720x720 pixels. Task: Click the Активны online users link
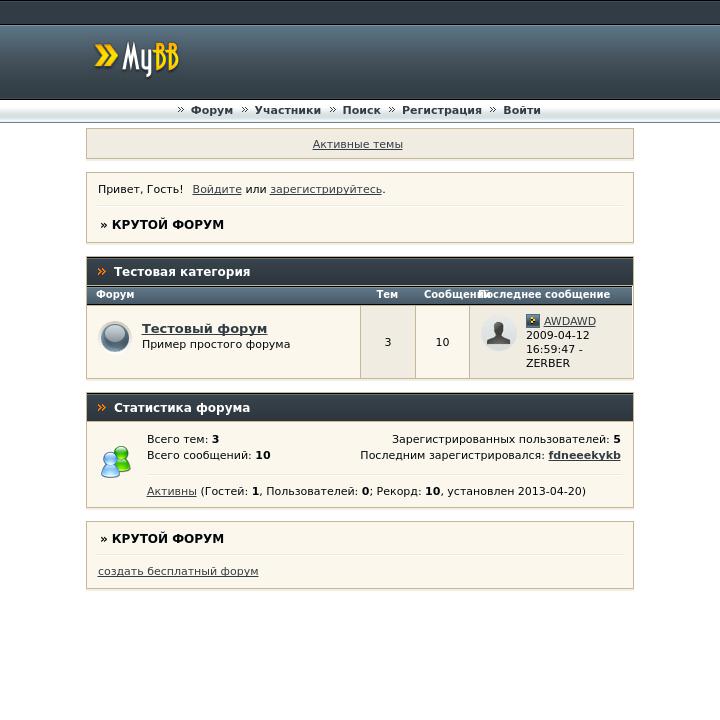172,491
